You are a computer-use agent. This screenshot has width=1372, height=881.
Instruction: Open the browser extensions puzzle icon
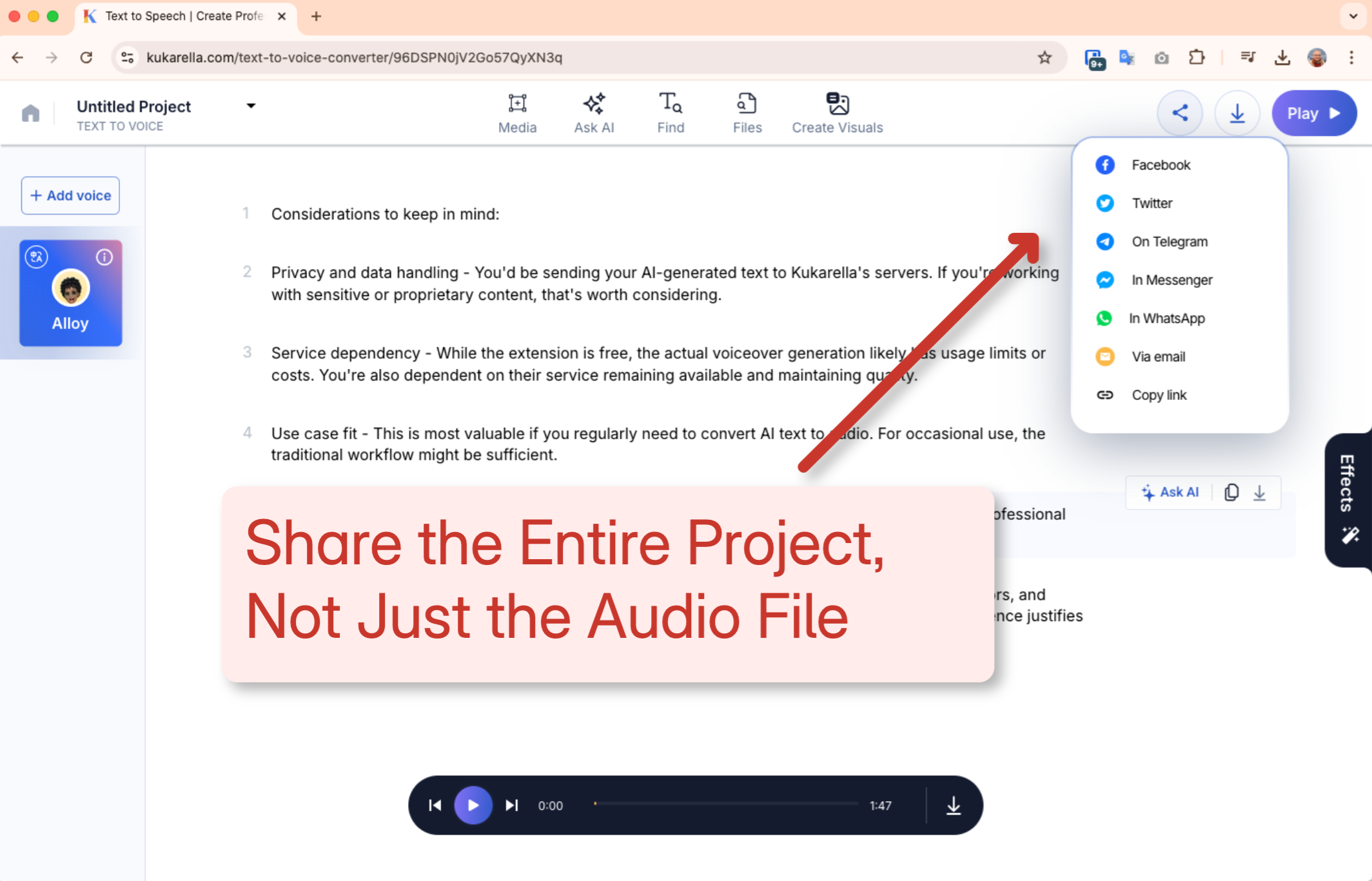[1197, 57]
